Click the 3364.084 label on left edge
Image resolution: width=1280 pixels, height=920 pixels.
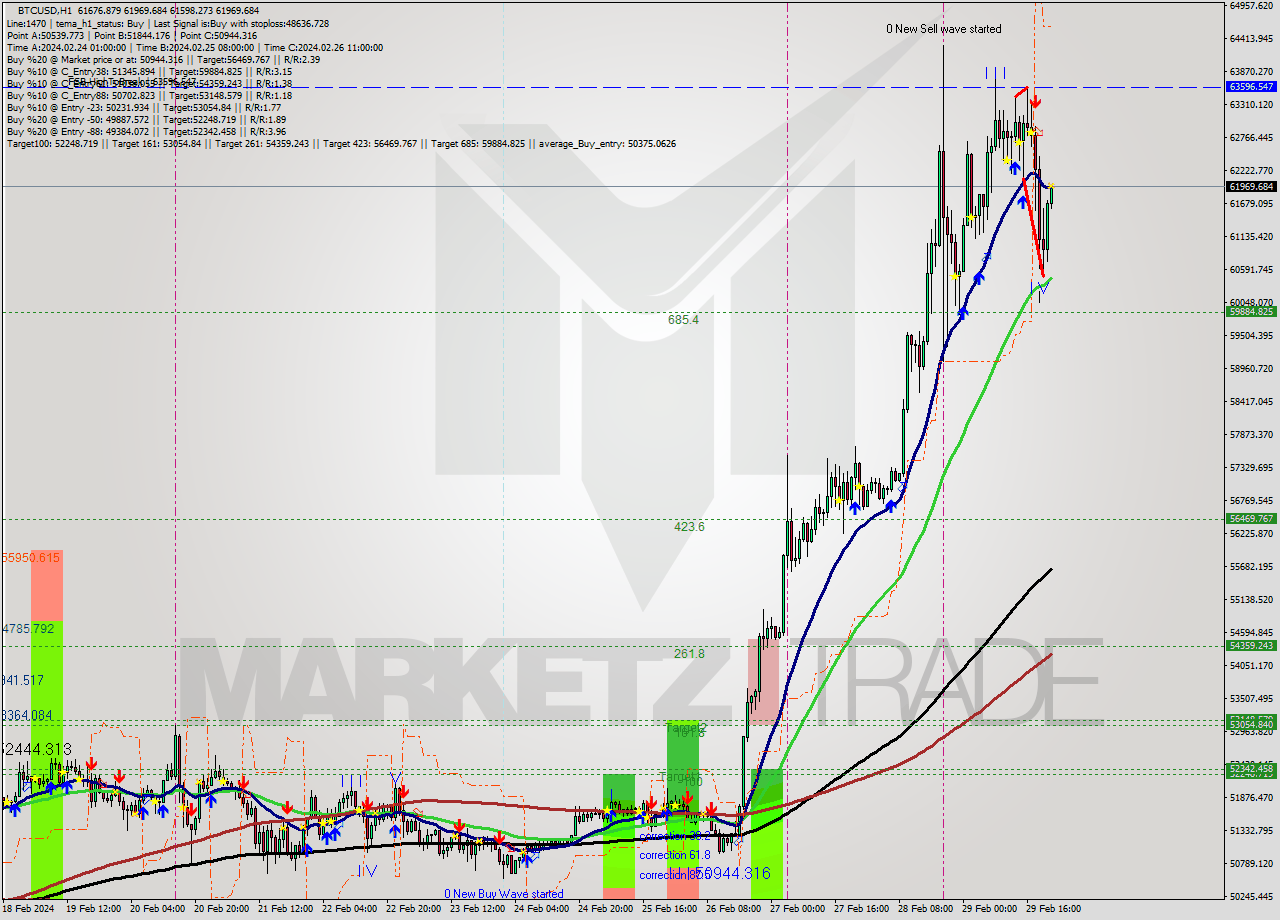pyautogui.click(x=26, y=715)
